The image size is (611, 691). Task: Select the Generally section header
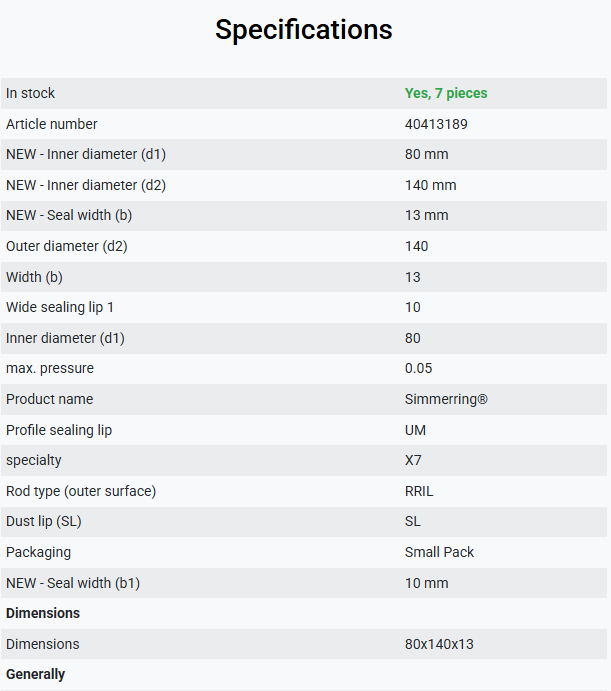tap(35, 674)
